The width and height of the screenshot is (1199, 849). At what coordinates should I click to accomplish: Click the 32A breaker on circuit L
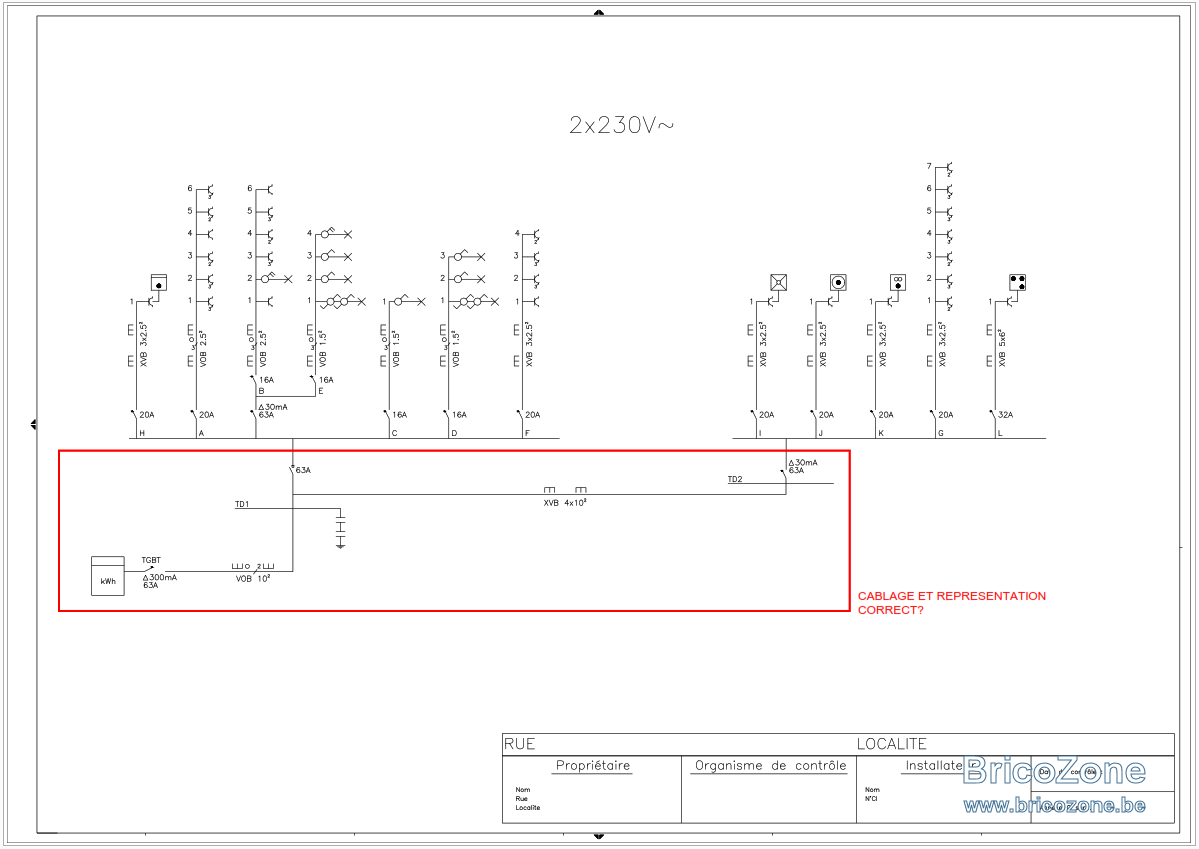point(1002,415)
